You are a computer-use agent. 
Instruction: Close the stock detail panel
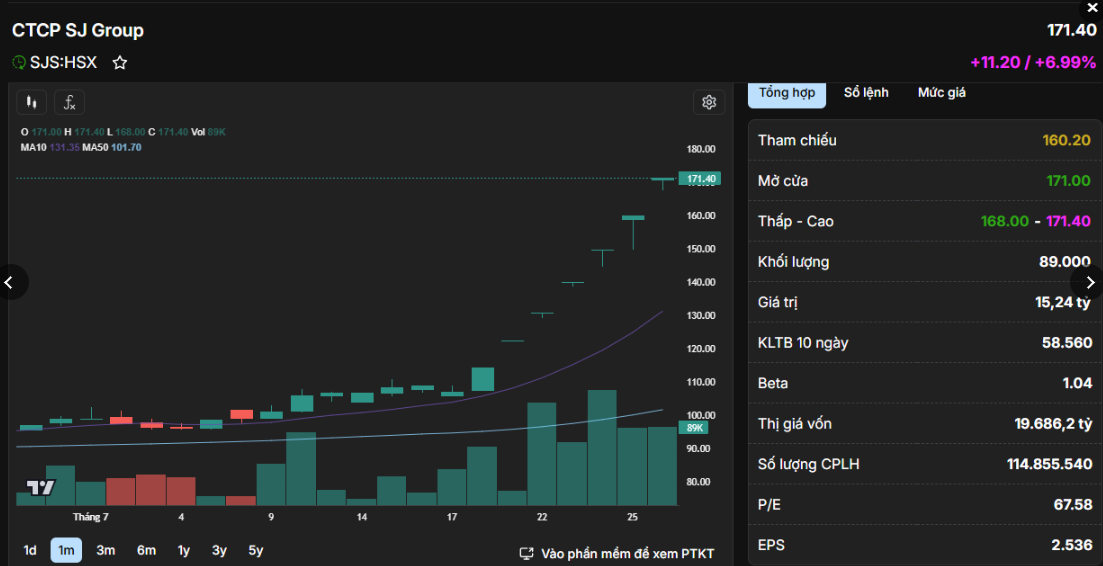point(1092,8)
